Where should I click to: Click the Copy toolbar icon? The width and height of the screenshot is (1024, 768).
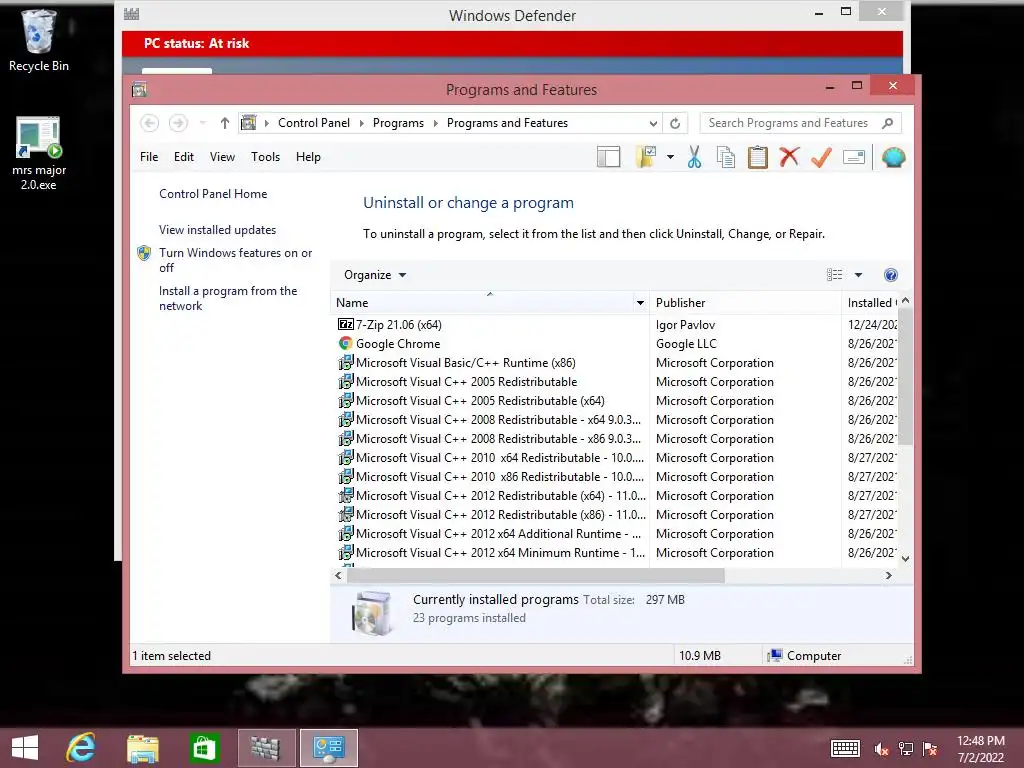pyautogui.click(x=726, y=157)
